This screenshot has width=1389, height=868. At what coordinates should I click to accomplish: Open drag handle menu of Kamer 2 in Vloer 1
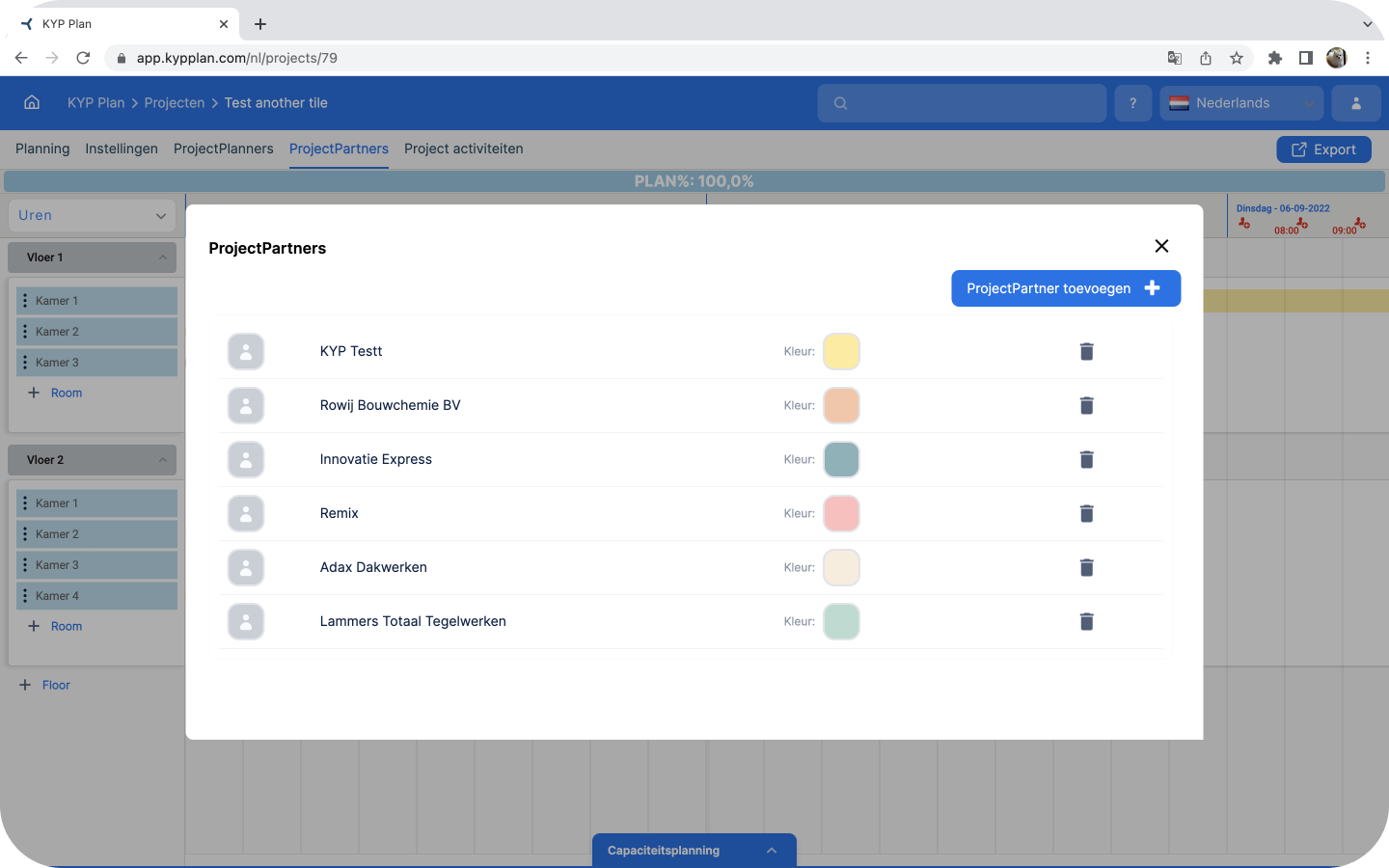25,332
